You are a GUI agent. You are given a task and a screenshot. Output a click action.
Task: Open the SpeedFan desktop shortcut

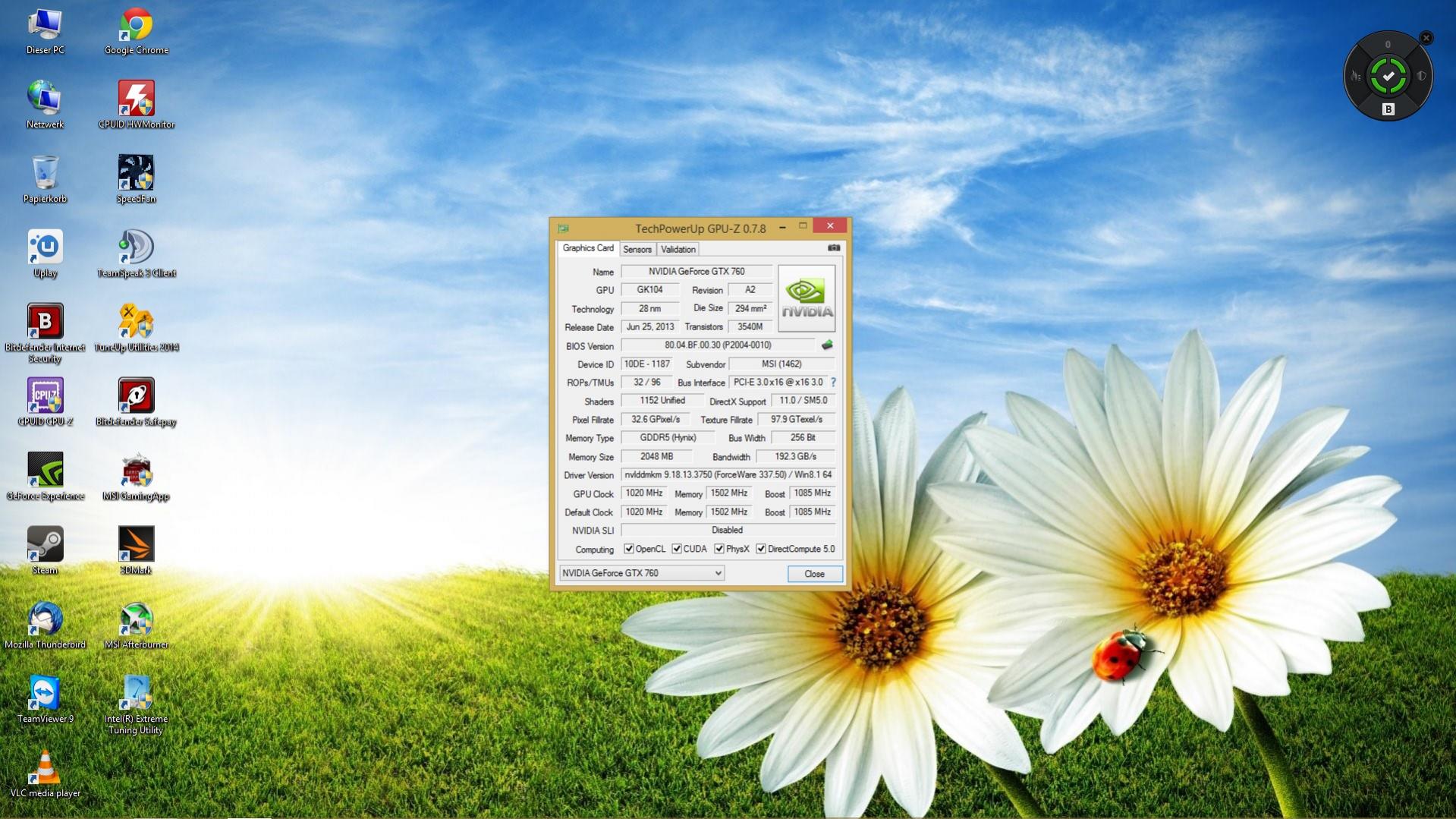136,179
